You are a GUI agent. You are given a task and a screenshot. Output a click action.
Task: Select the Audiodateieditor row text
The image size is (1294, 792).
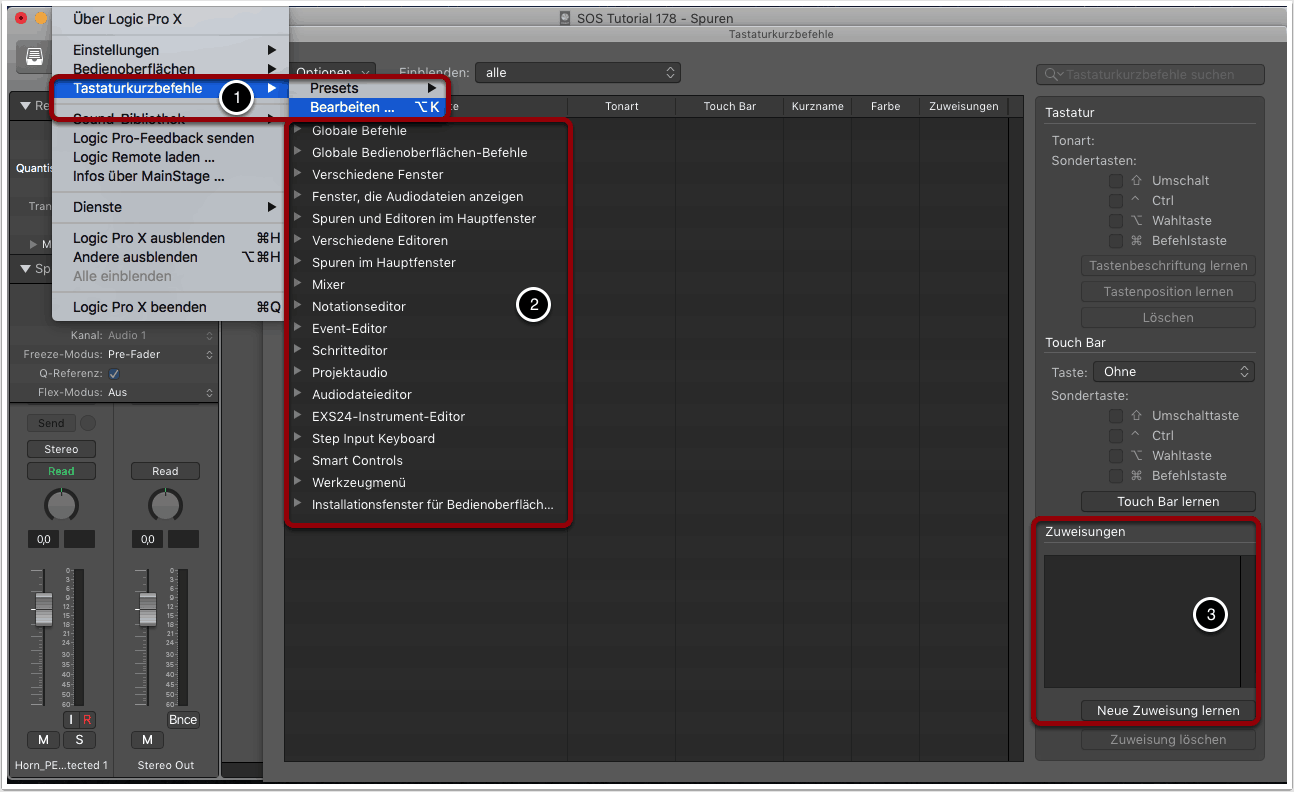[362, 394]
